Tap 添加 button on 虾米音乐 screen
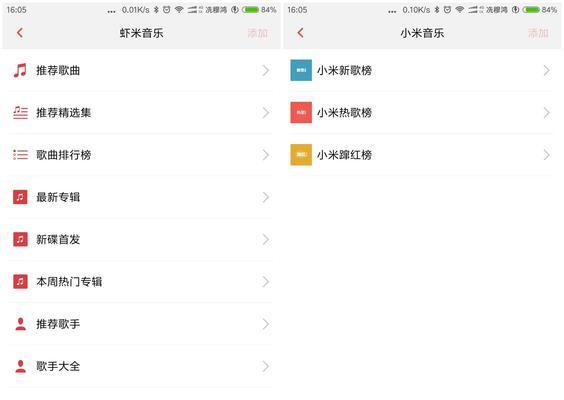The width and height of the screenshot is (564, 400). point(258,33)
